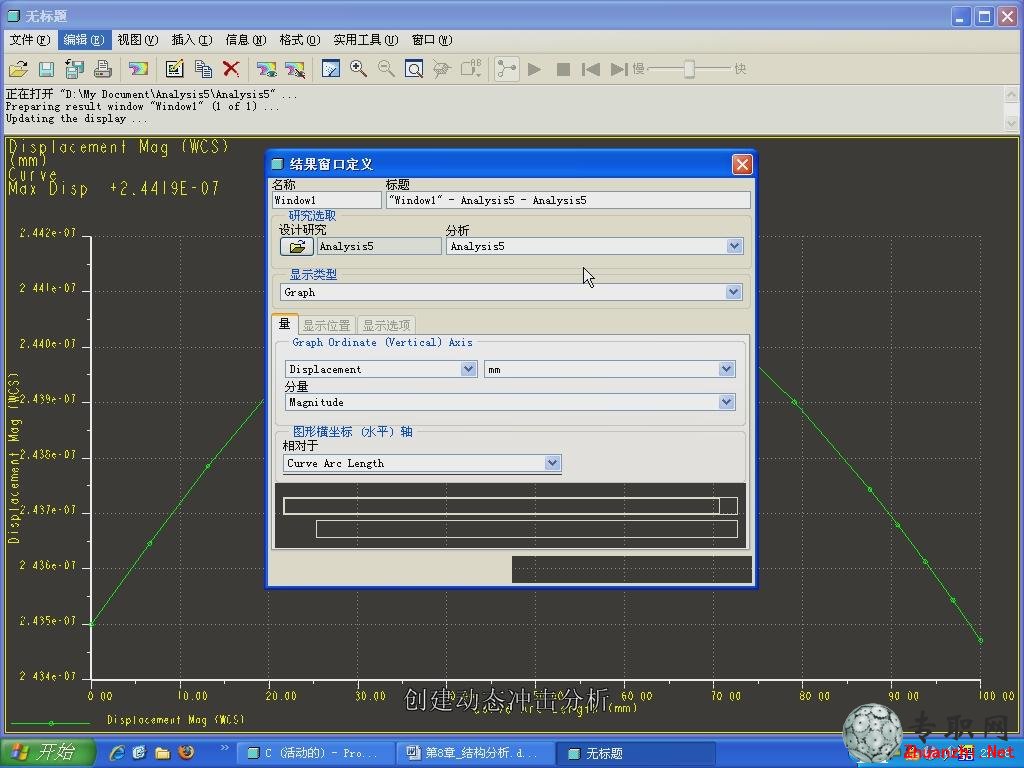Click the folder quick launch icon
The width and height of the screenshot is (1024, 768).
tap(162, 753)
